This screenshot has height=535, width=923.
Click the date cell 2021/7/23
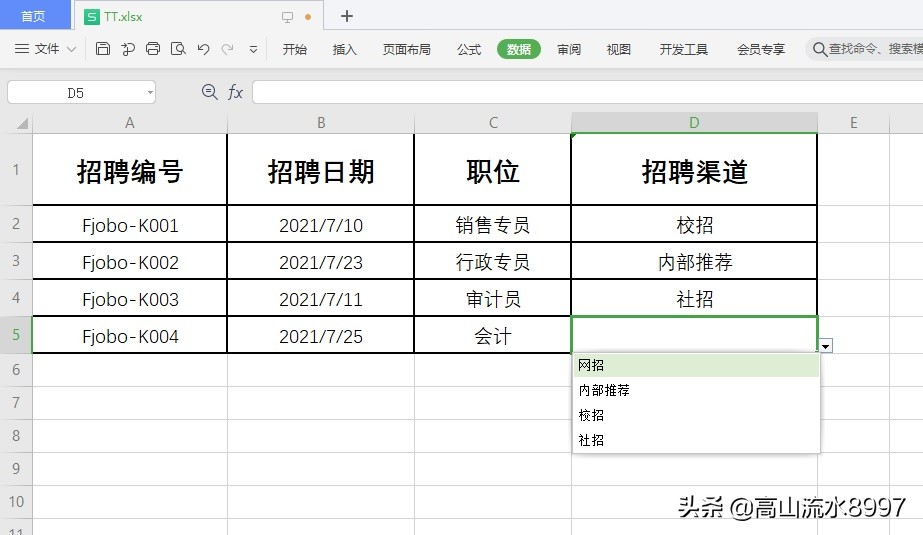tap(321, 261)
